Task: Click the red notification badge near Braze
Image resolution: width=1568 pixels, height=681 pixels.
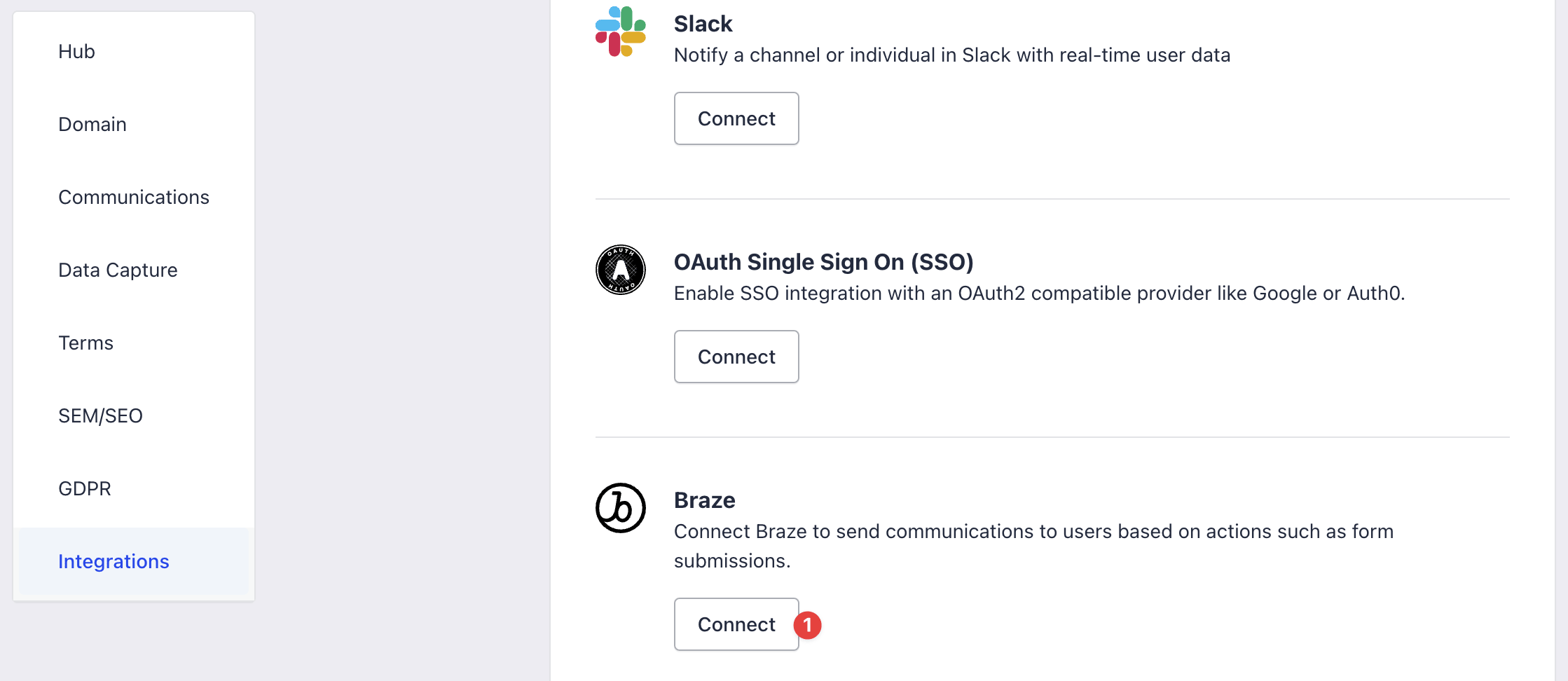Action: point(807,625)
